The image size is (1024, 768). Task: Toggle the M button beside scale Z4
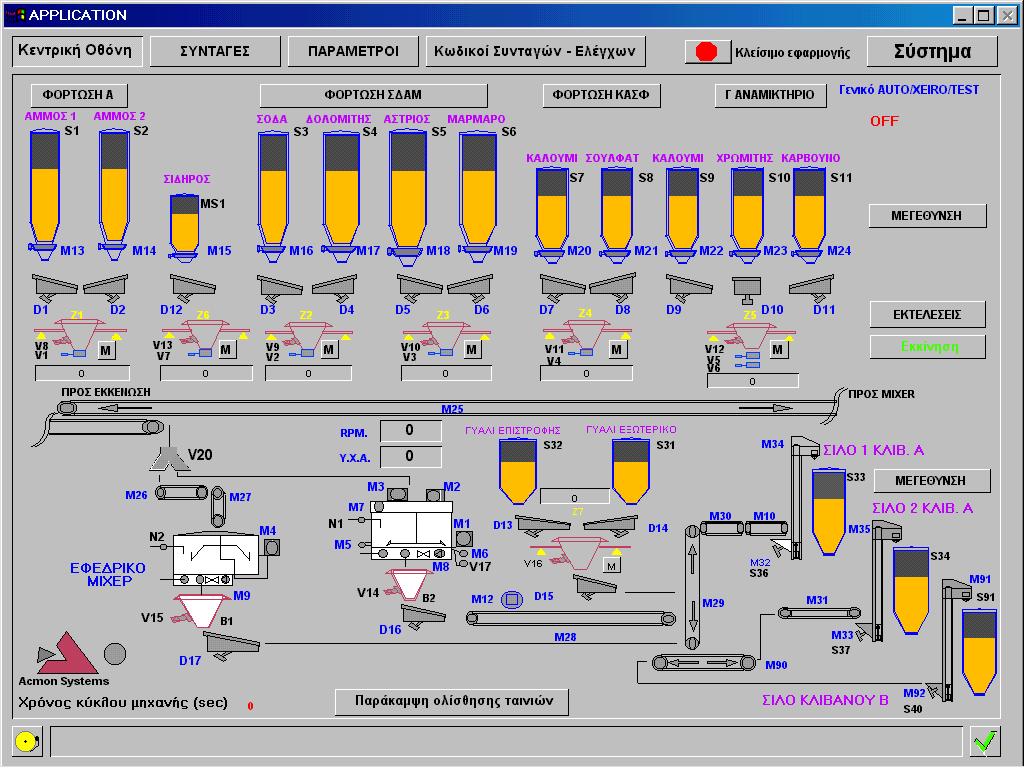[x=617, y=350]
